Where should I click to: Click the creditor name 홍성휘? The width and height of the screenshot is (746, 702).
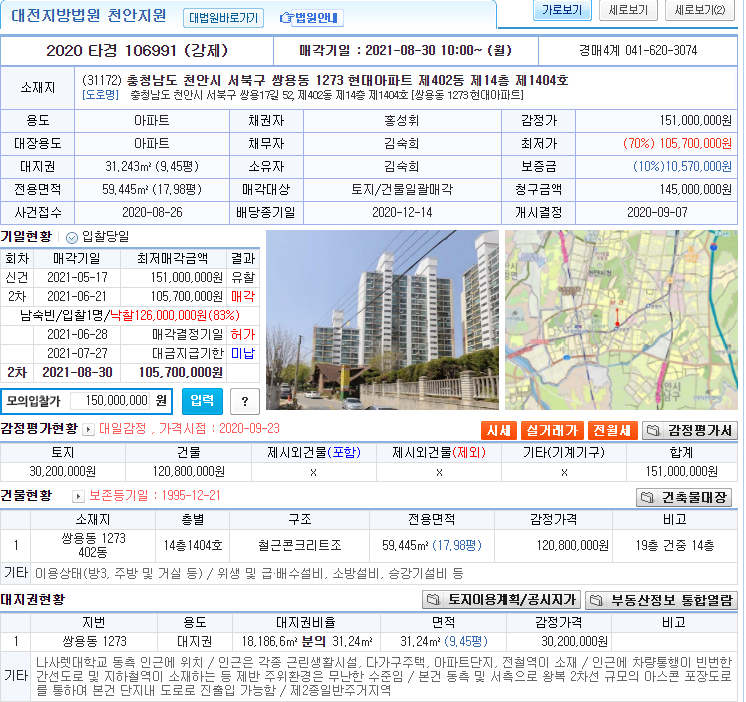coord(402,121)
